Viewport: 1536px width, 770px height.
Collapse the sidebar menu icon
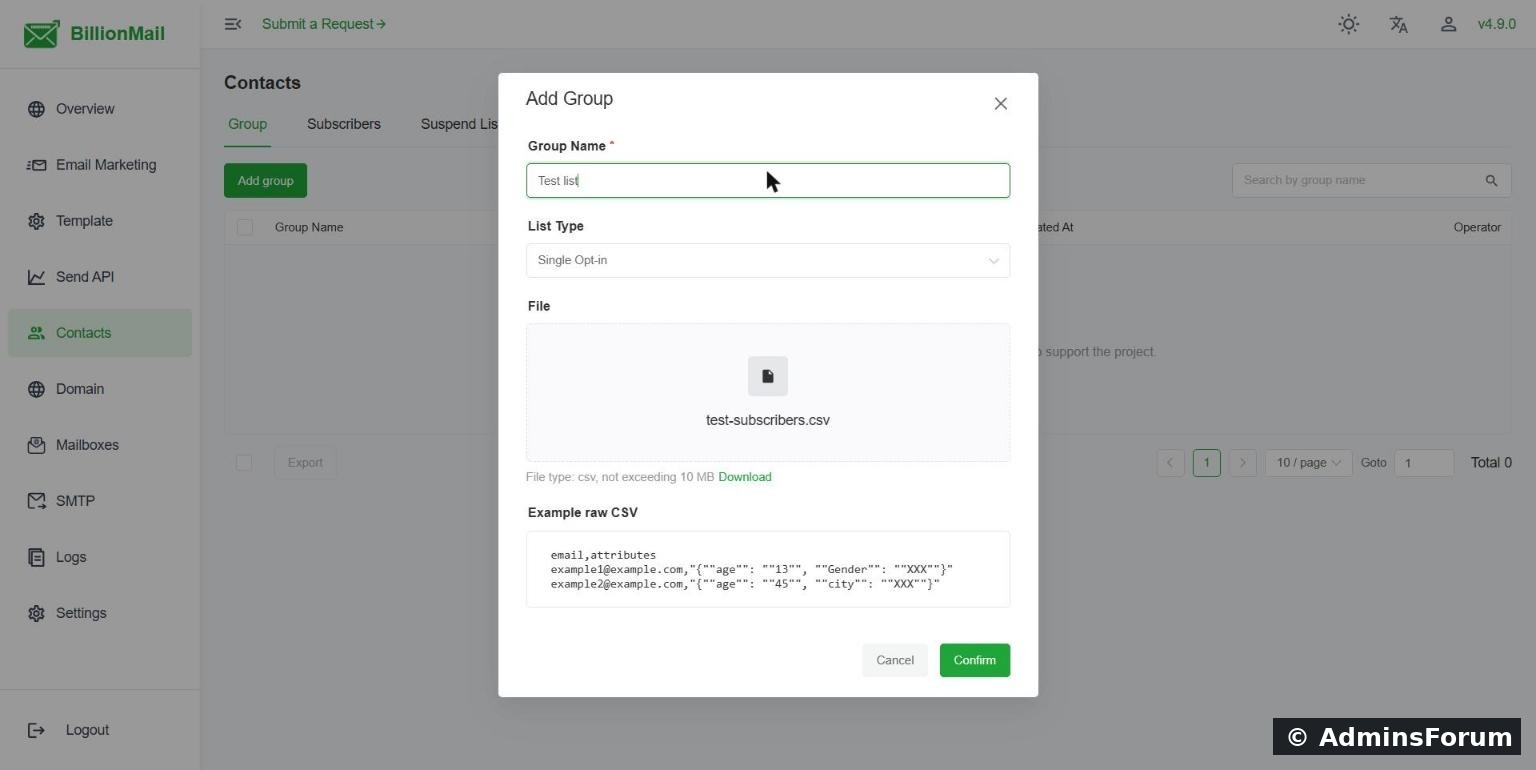click(x=233, y=24)
